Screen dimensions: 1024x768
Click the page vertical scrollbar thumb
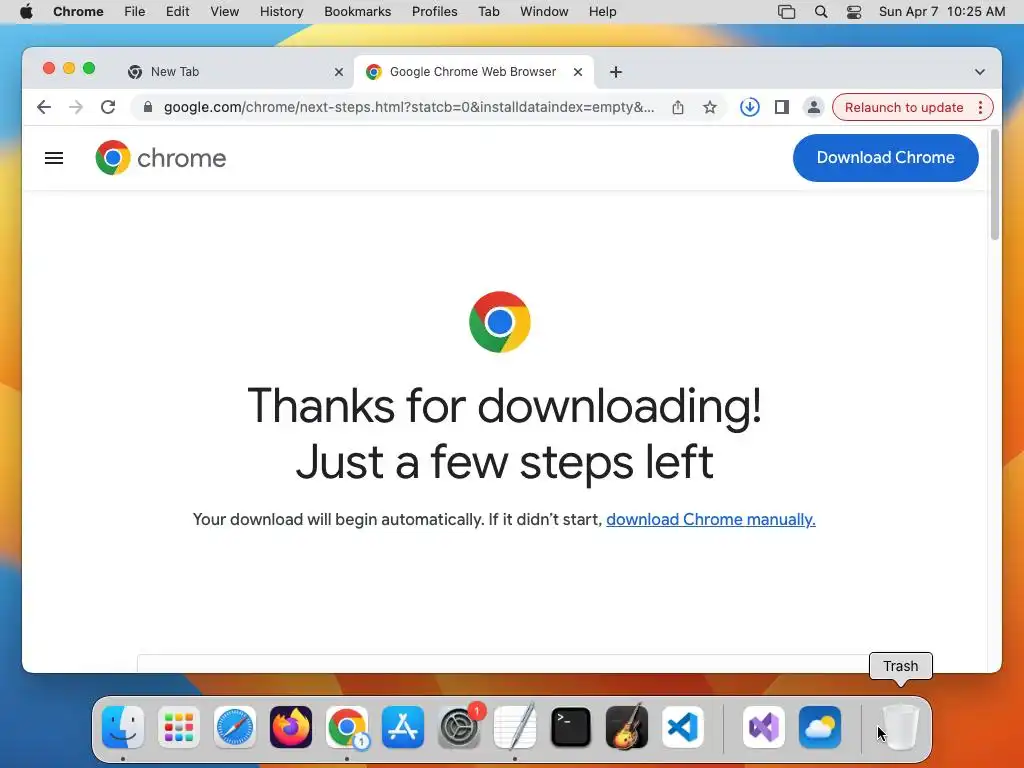tap(995, 185)
